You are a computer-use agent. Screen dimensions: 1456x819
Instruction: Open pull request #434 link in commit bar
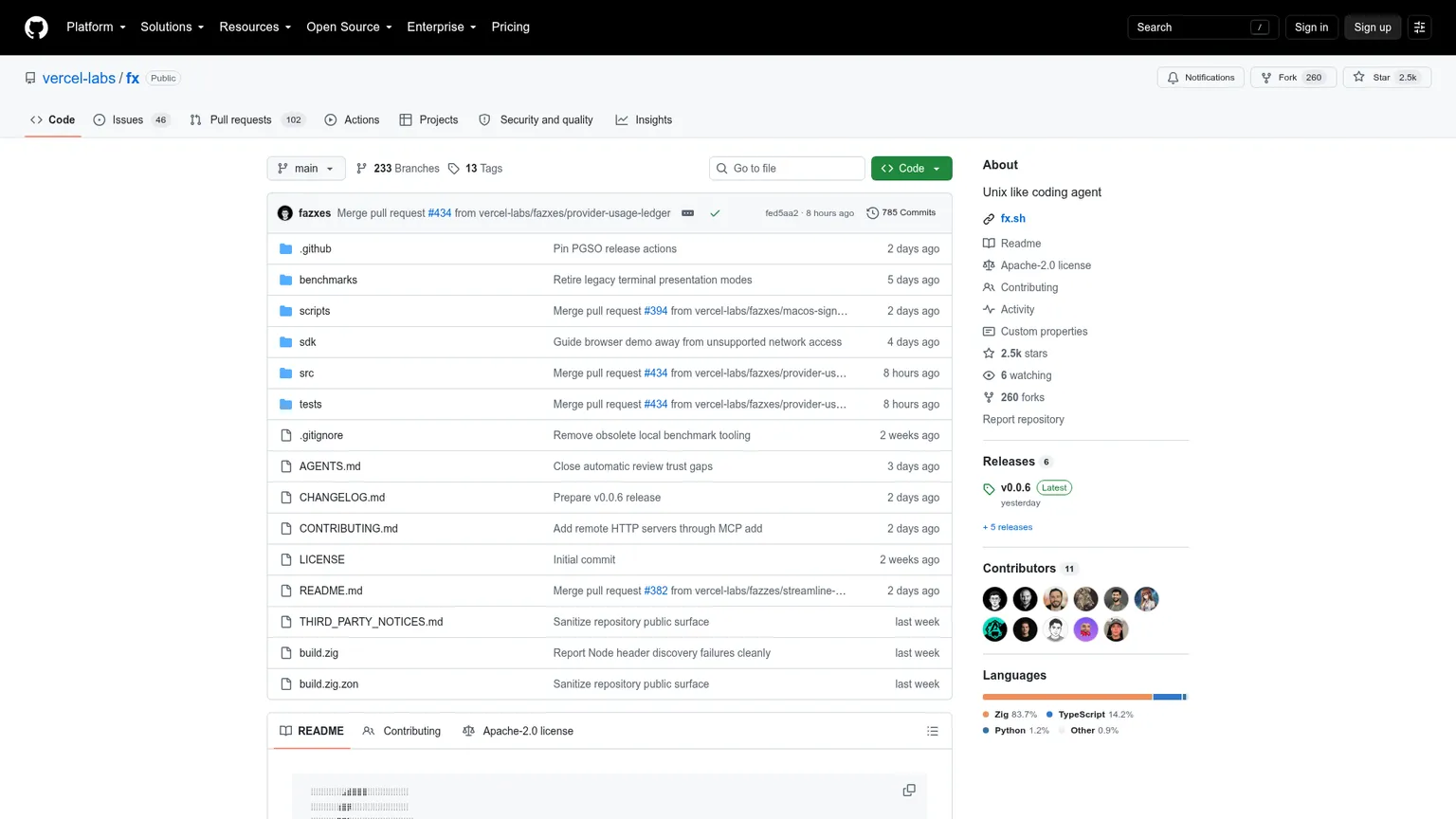coord(440,213)
